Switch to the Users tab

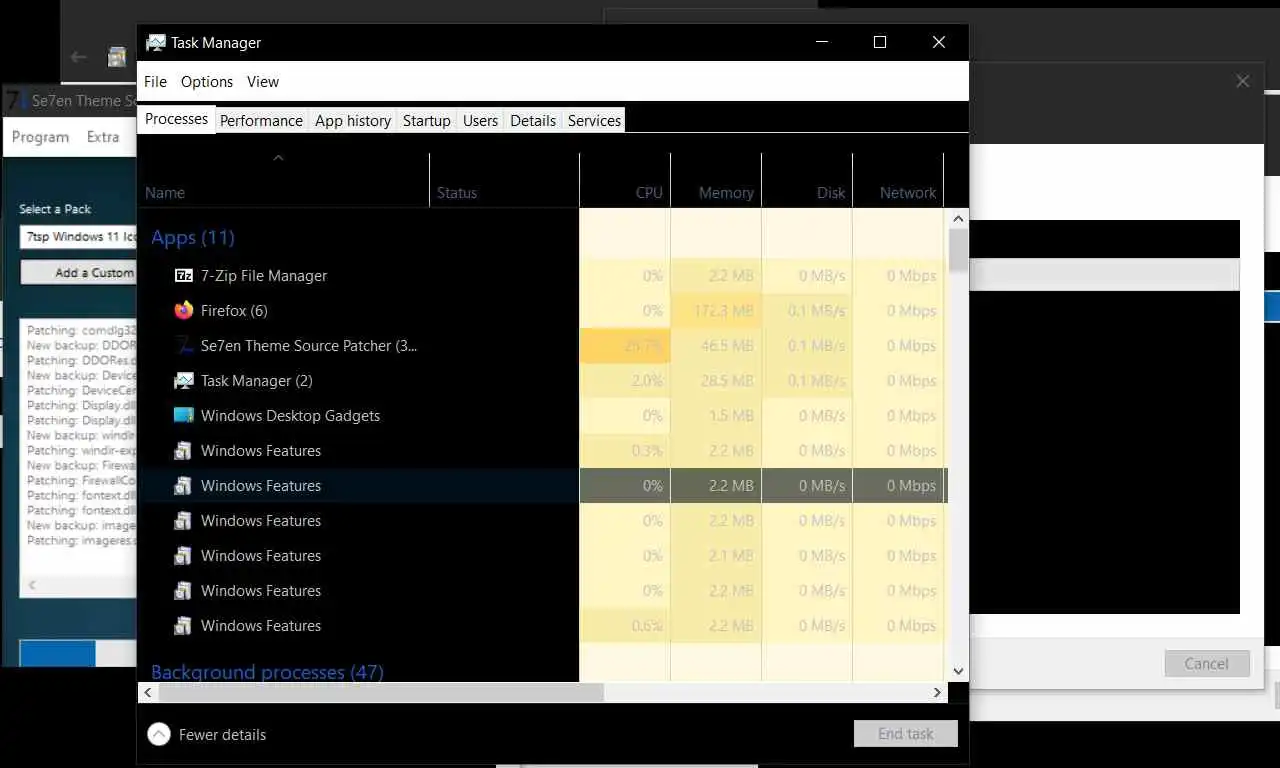480,121
